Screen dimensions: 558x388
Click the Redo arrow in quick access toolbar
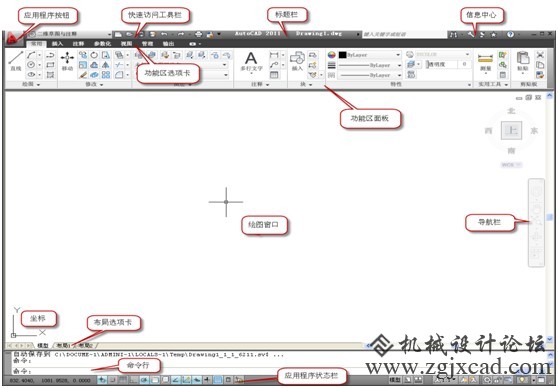181,34
